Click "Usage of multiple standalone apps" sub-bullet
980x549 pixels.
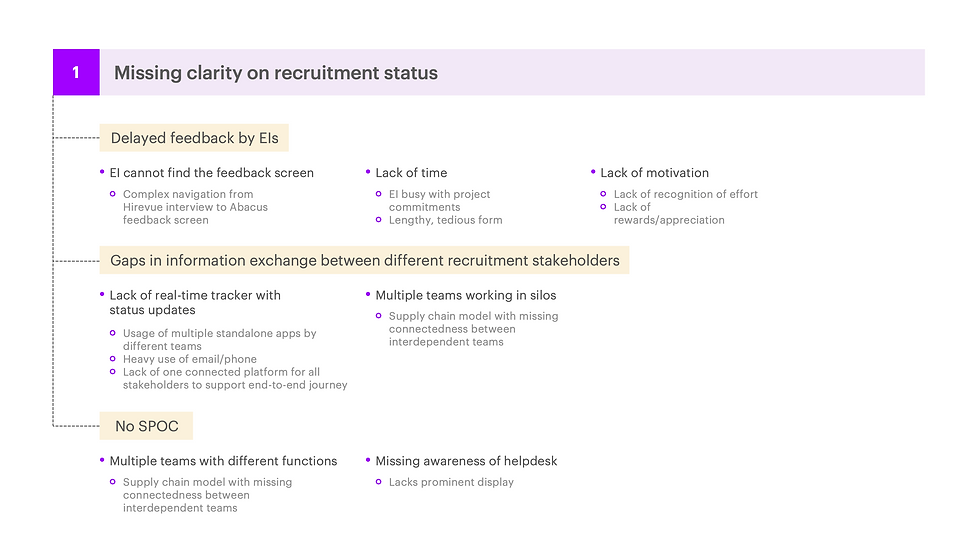point(219,340)
